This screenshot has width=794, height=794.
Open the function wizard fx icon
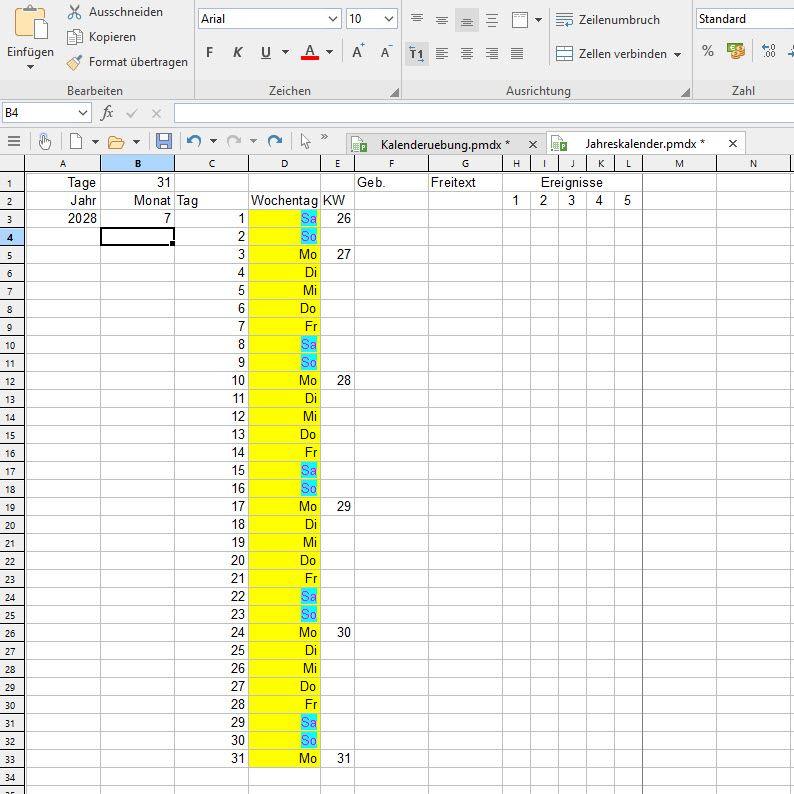point(107,114)
